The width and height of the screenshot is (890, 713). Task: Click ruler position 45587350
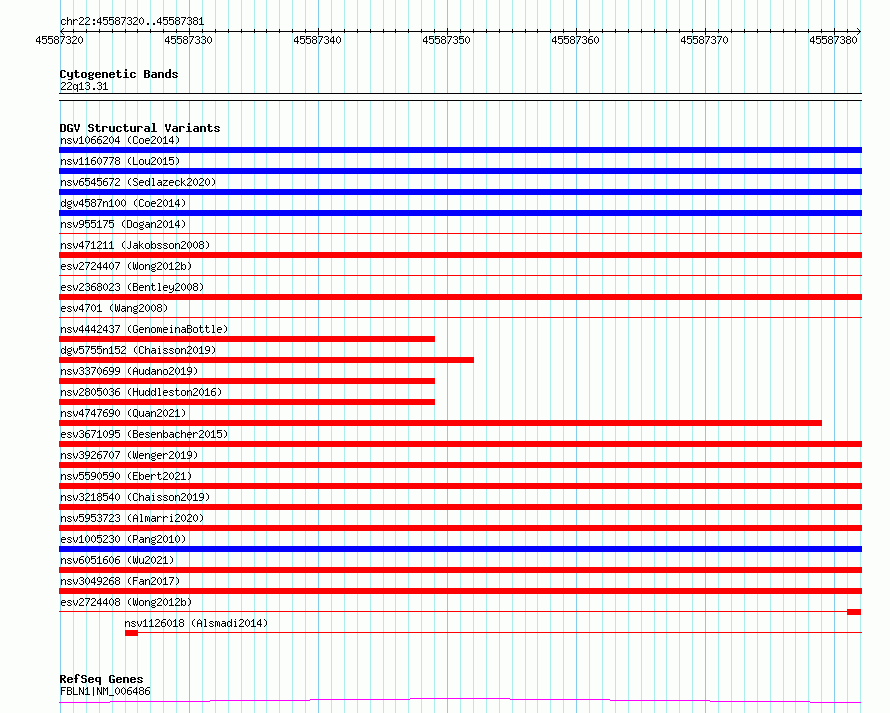pyautogui.click(x=446, y=40)
